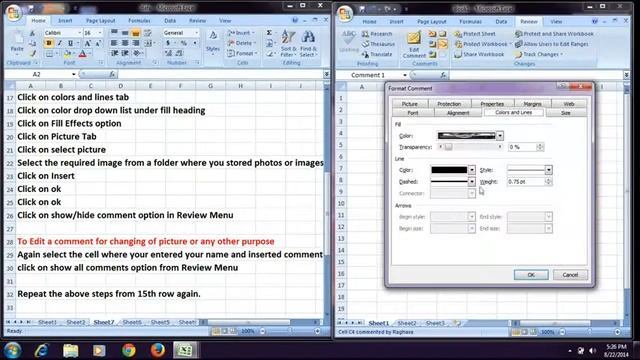Click the Format Painter brush icon

(33, 53)
